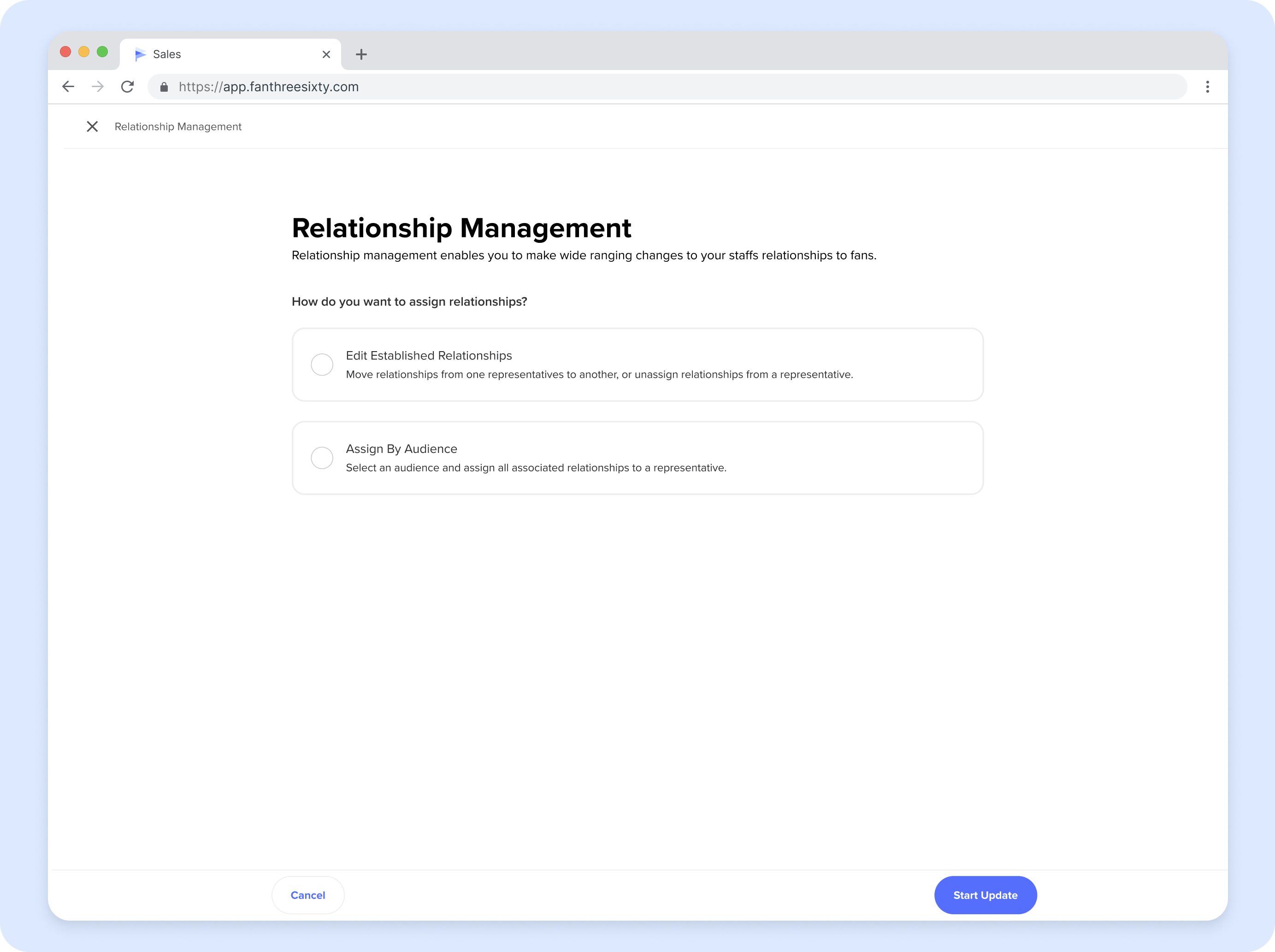Open the browser three-dot menu
Screen dimensions: 1275x952
coord(1208,87)
